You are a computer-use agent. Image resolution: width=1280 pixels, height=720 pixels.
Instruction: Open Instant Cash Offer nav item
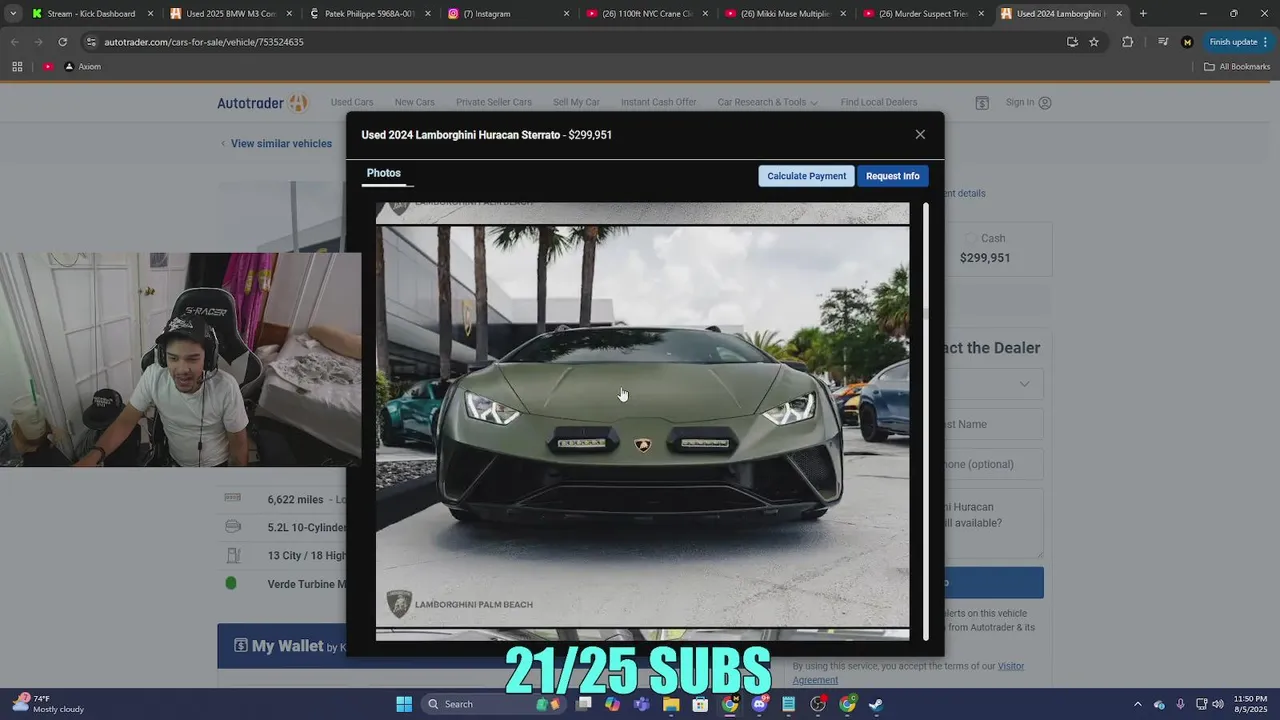click(x=658, y=102)
